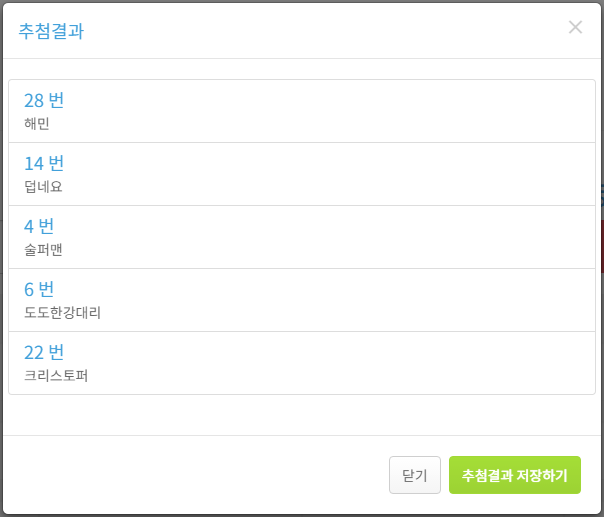Click the 추첨결과 dialog title

click(51, 31)
